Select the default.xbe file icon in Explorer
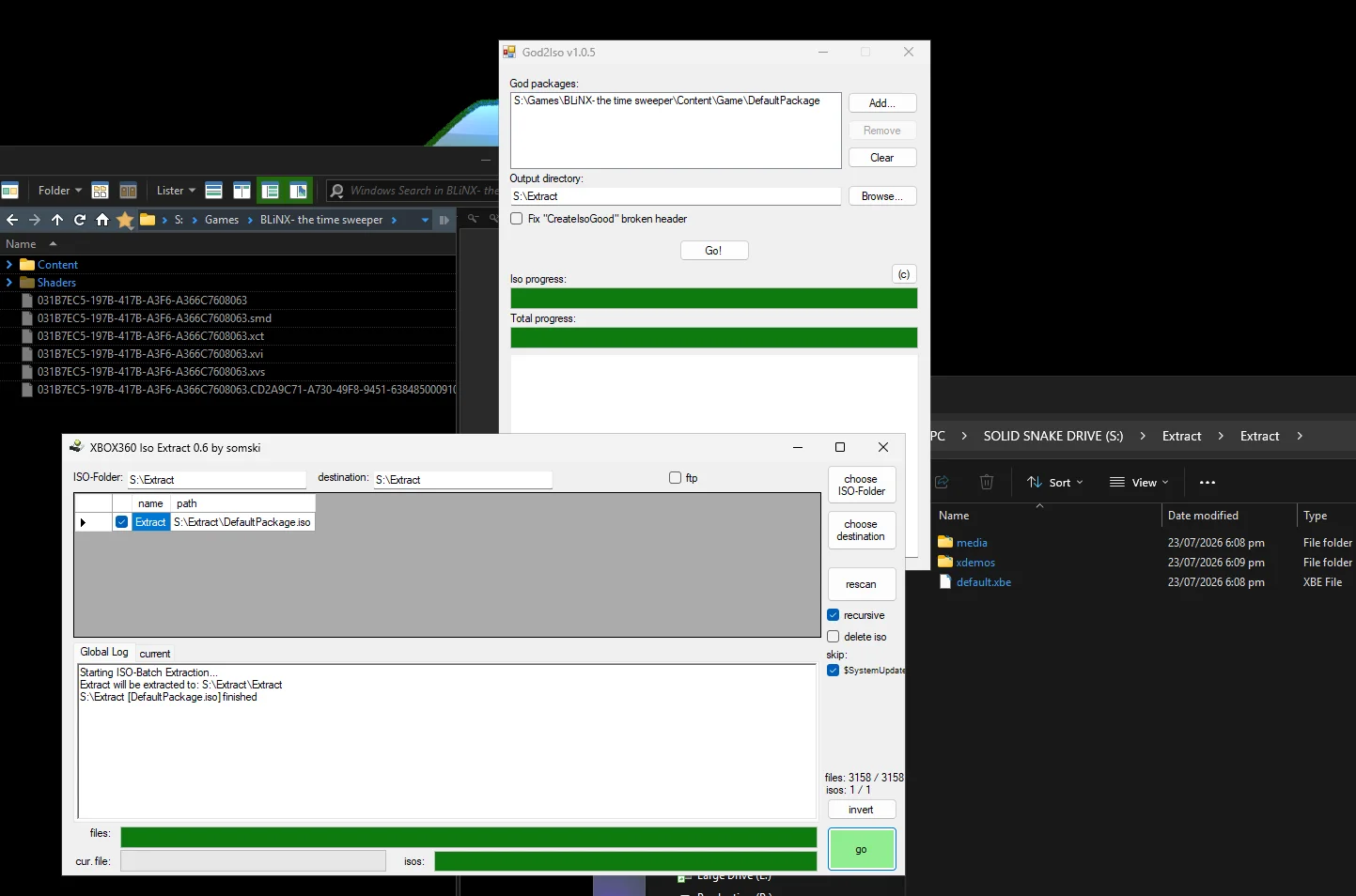The image size is (1356, 896). click(x=945, y=581)
